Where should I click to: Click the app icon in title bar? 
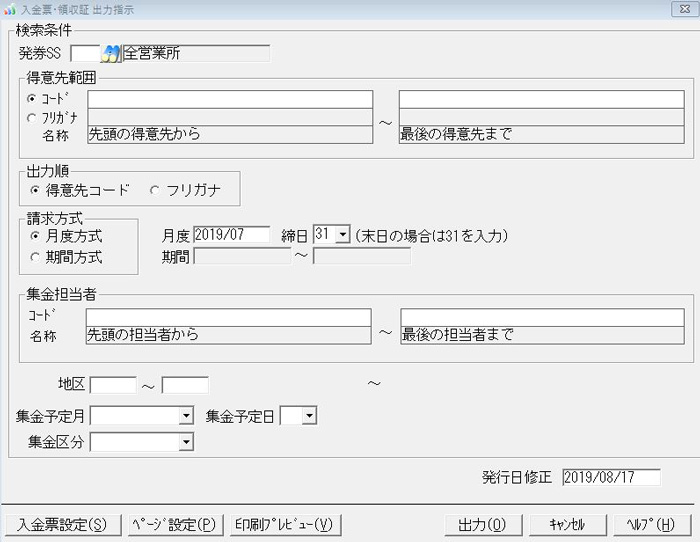[x=9, y=9]
